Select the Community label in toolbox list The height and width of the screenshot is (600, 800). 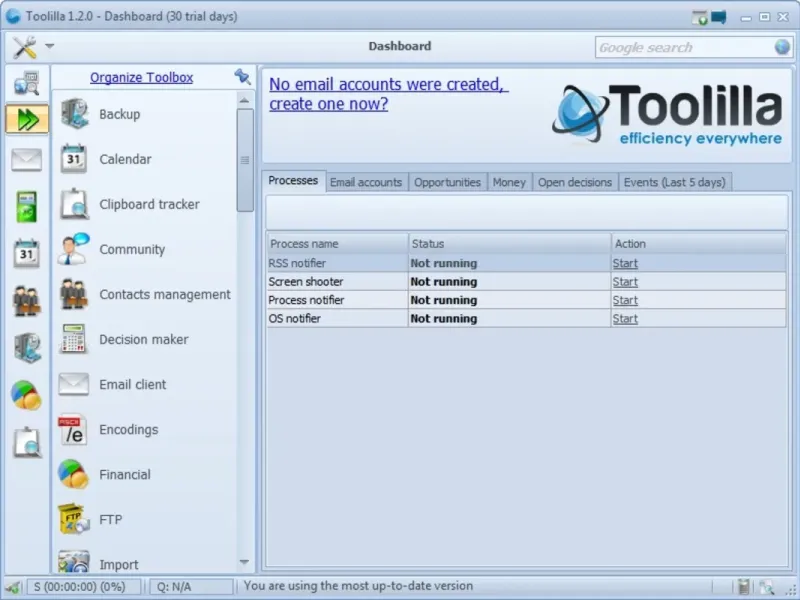132,249
